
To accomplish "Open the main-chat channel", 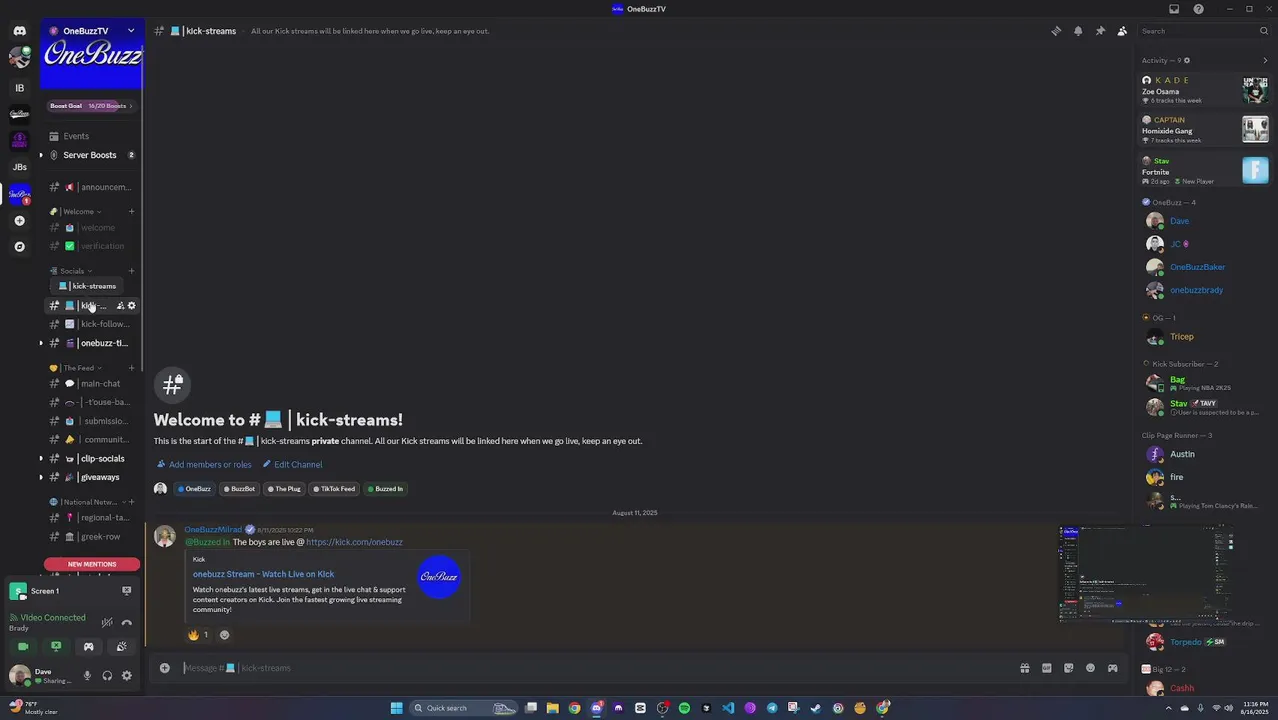I will coord(91,384).
